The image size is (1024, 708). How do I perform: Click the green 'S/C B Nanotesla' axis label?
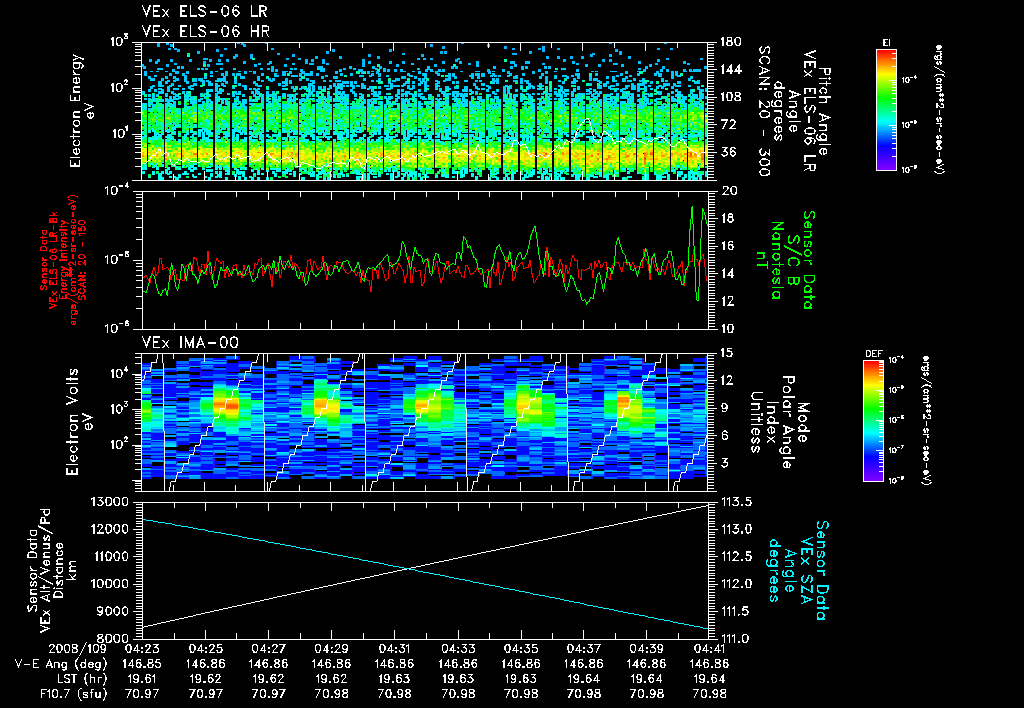point(784,260)
